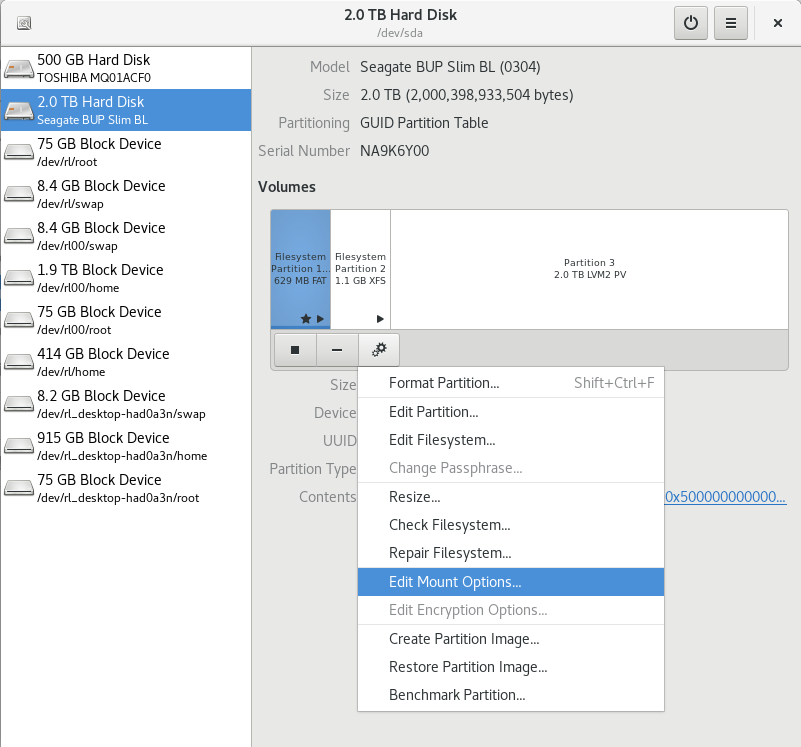Close the Disks window
This screenshot has height=747, width=801.
coord(778,23)
